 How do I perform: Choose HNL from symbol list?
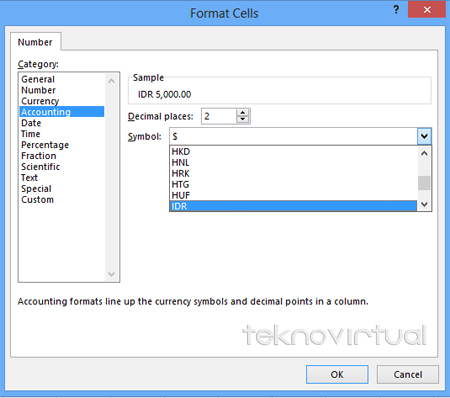pos(293,163)
